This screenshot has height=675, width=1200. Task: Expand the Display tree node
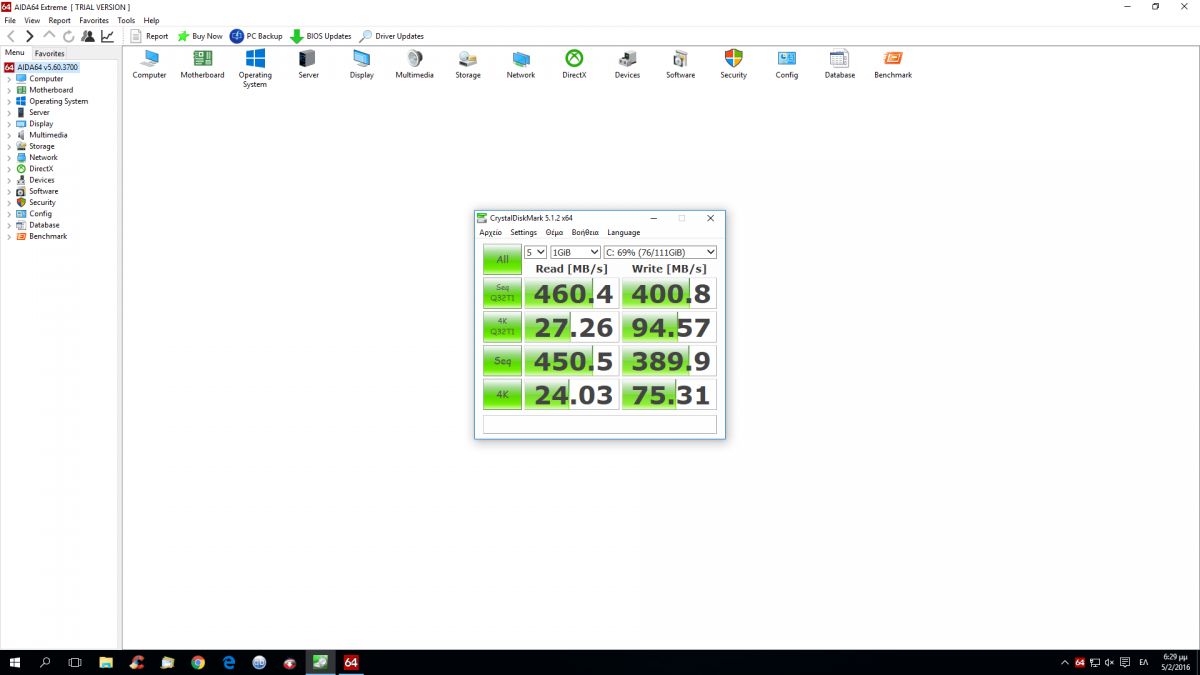(x=9, y=124)
